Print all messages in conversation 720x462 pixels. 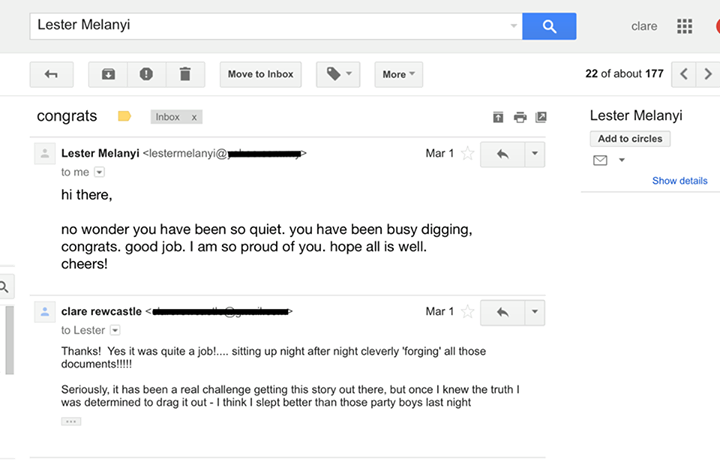520,117
